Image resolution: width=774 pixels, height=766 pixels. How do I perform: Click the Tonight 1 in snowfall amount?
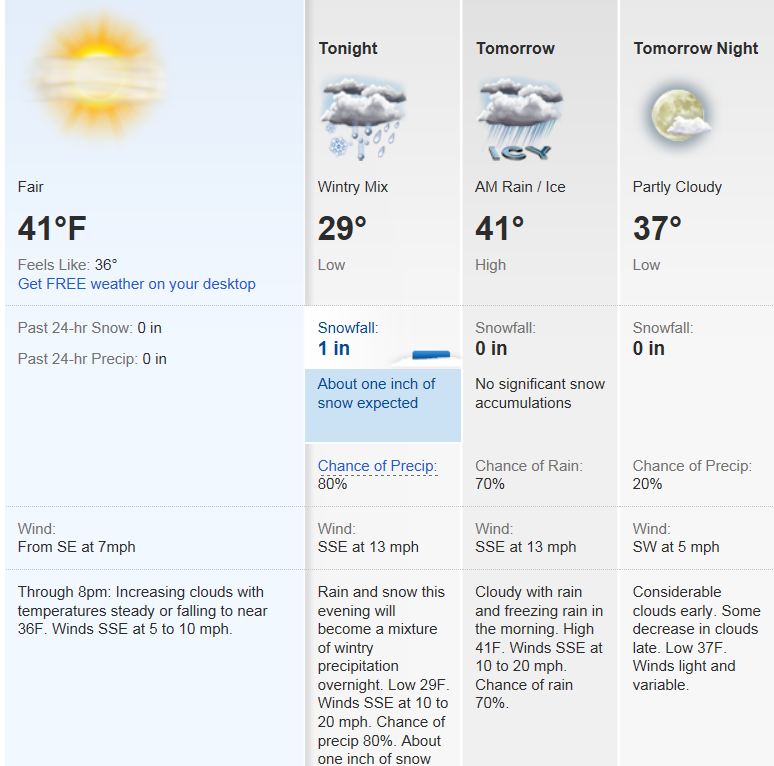coord(334,348)
